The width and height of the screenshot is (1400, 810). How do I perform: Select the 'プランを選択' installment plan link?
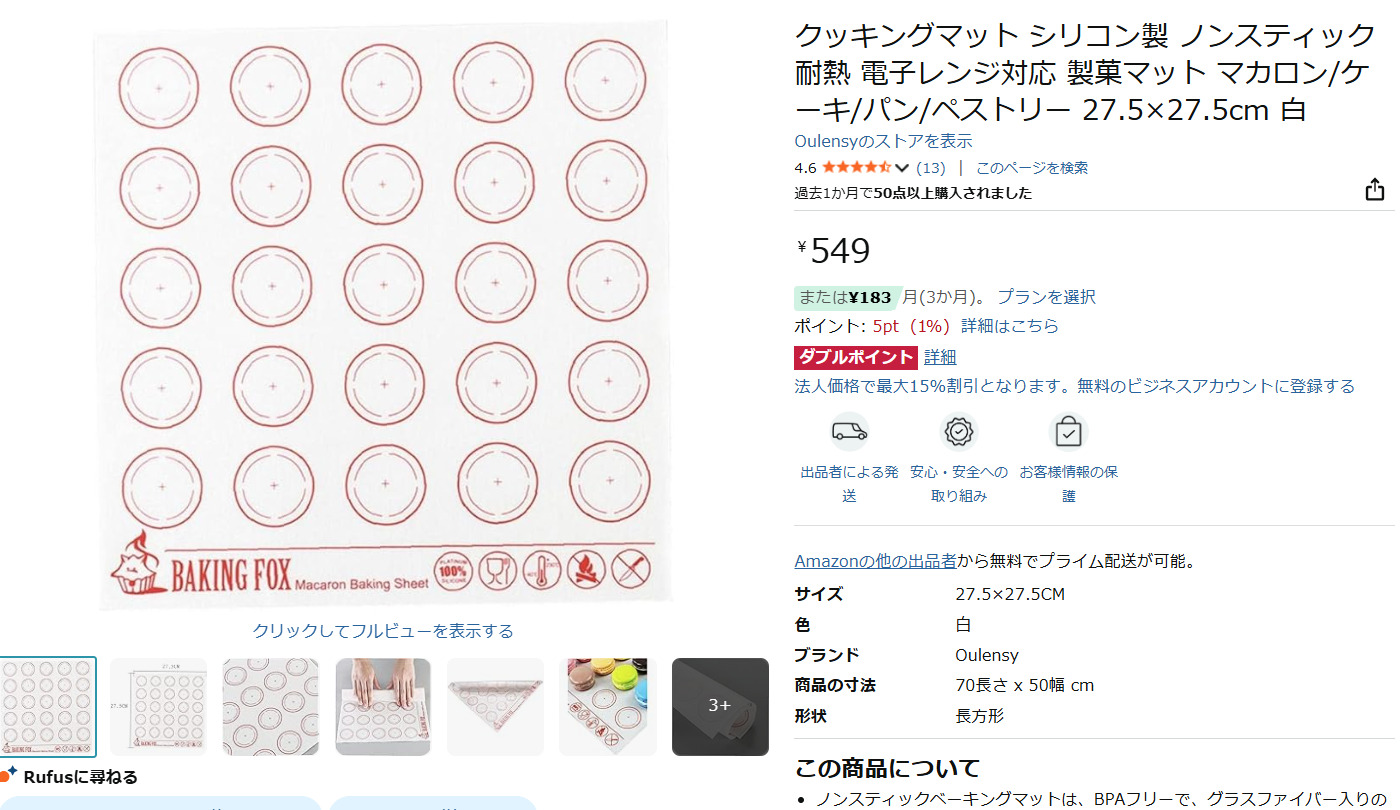1046,297
